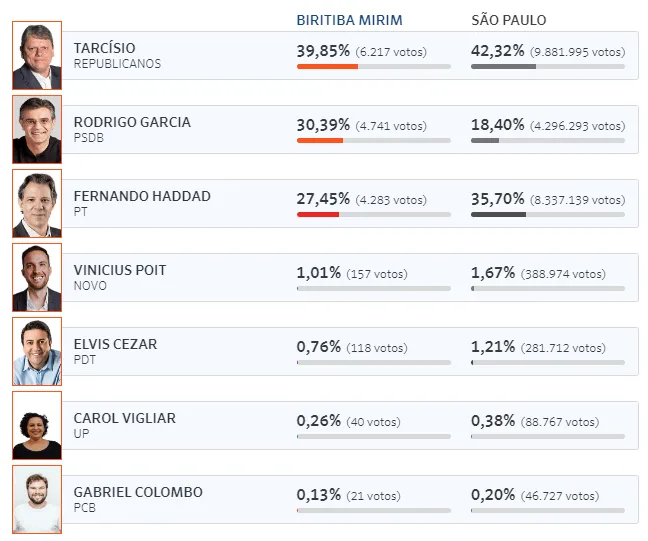Click Rodrigo Garcia's São Paulo vote bar

[485, 141]
